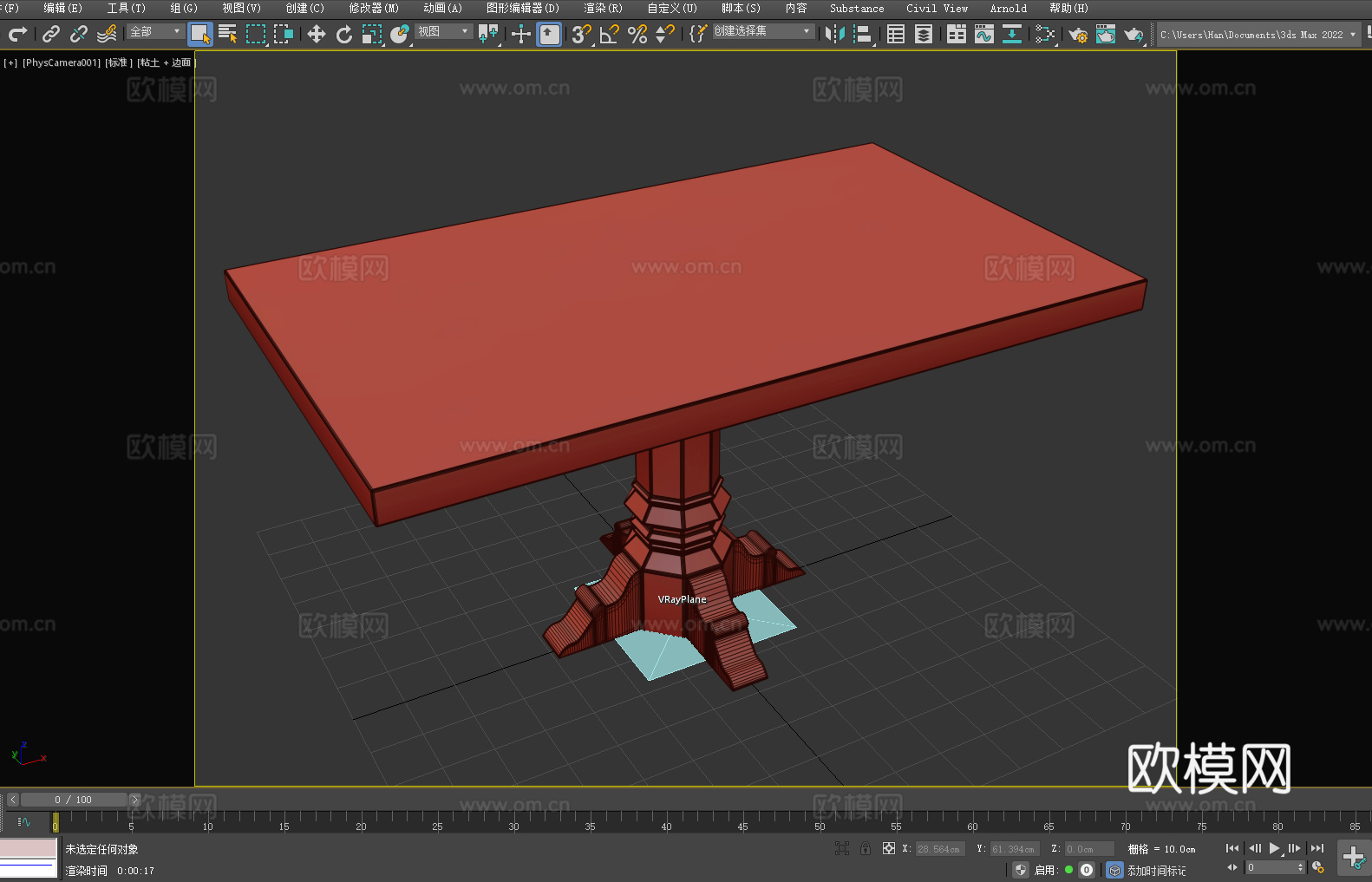Open the 渲染(R) menu
Screen dimensions: 1372x882
603,9
